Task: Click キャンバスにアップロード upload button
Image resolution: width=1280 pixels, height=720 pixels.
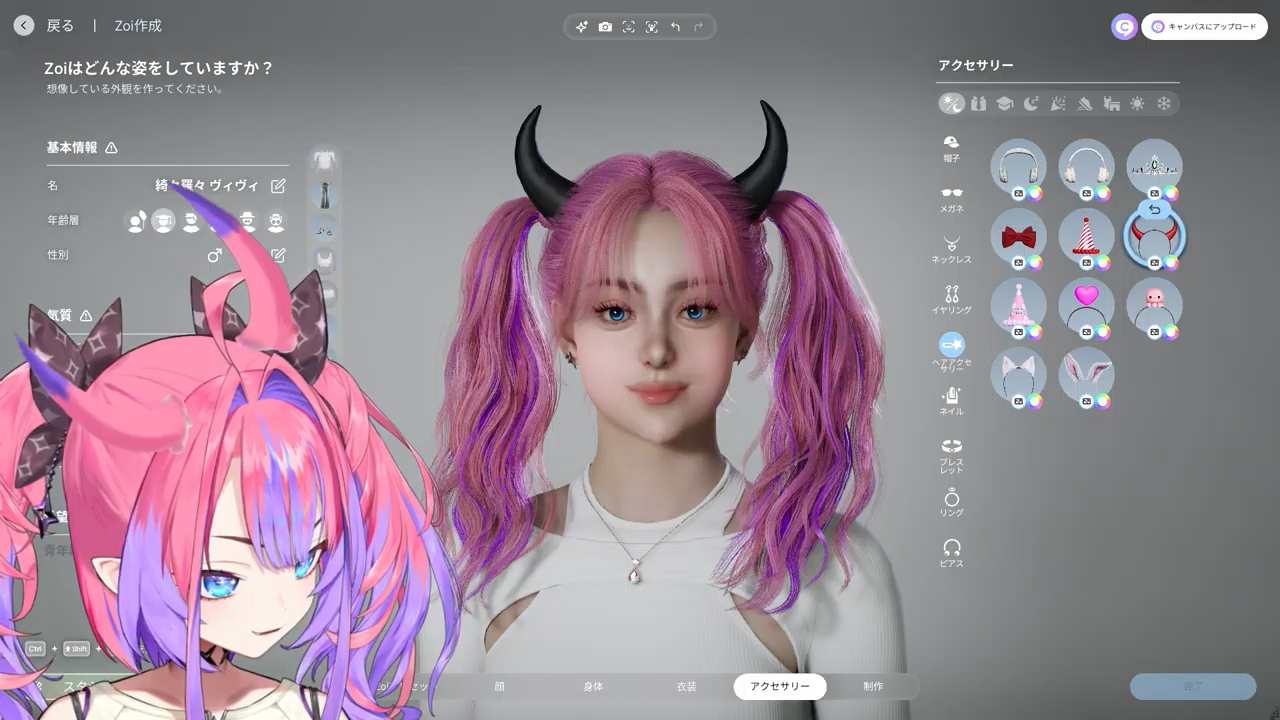Action: tap(1204, 27)
